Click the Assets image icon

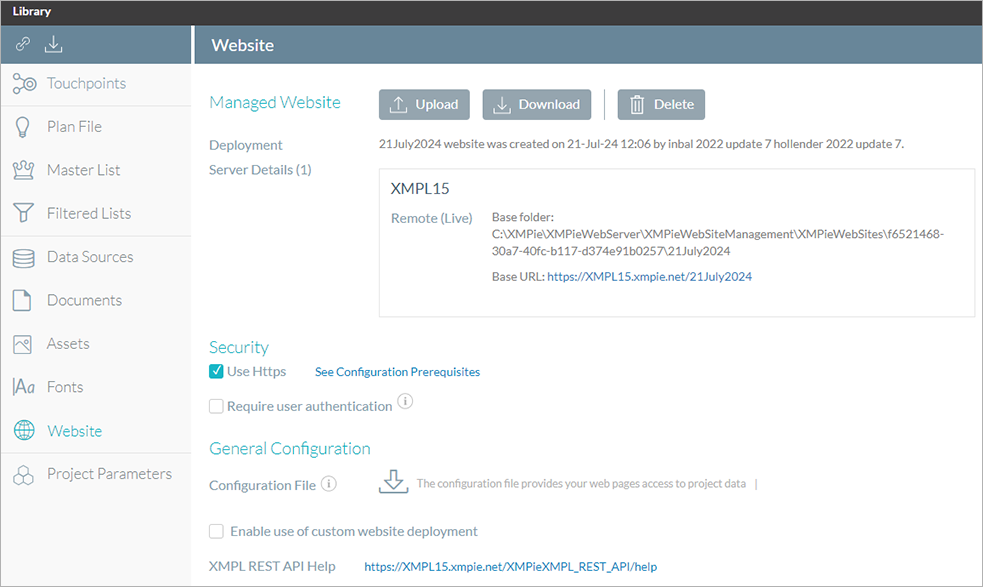23,344
